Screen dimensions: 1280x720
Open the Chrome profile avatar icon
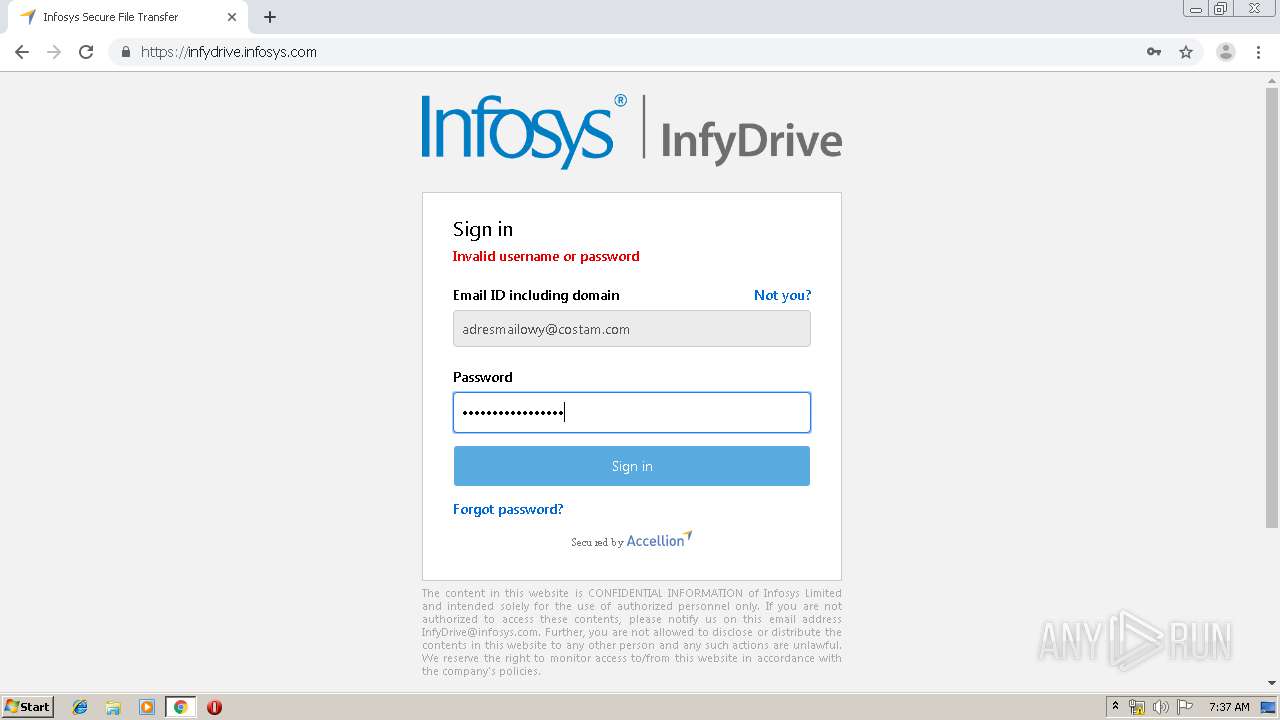click(1226, 52)
